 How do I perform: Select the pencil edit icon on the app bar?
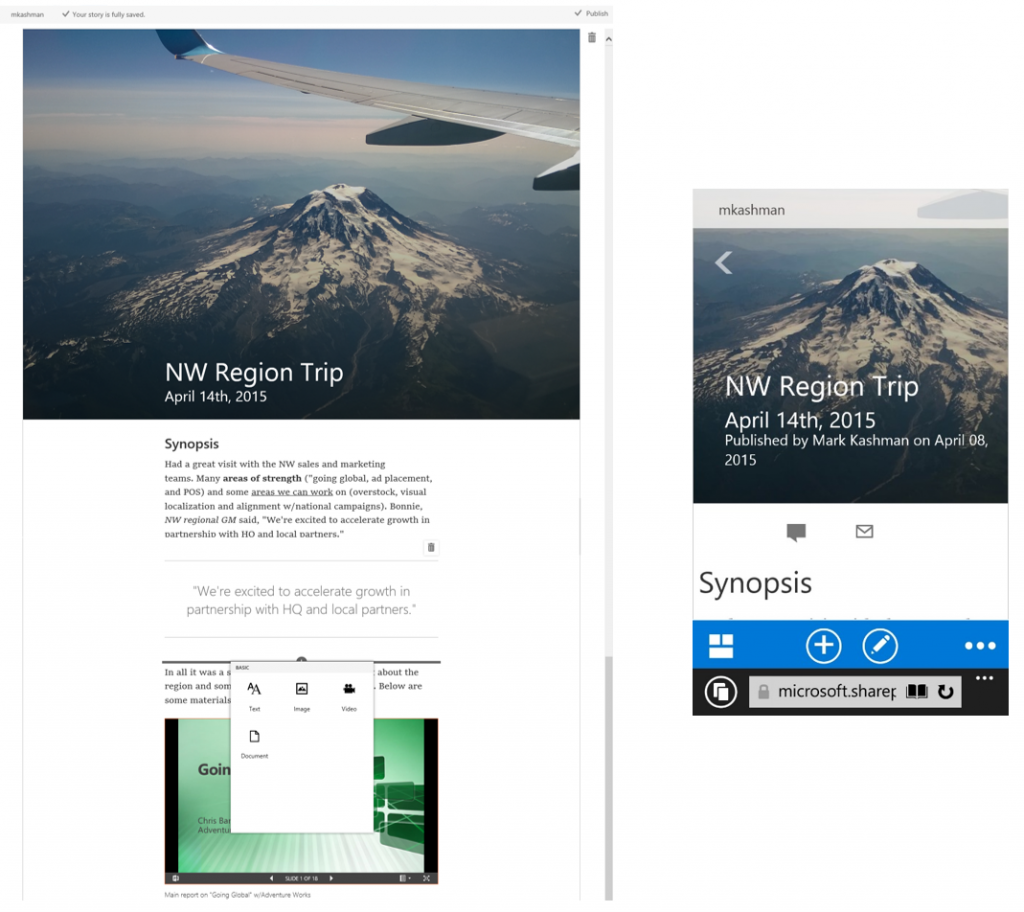point(880,645)
